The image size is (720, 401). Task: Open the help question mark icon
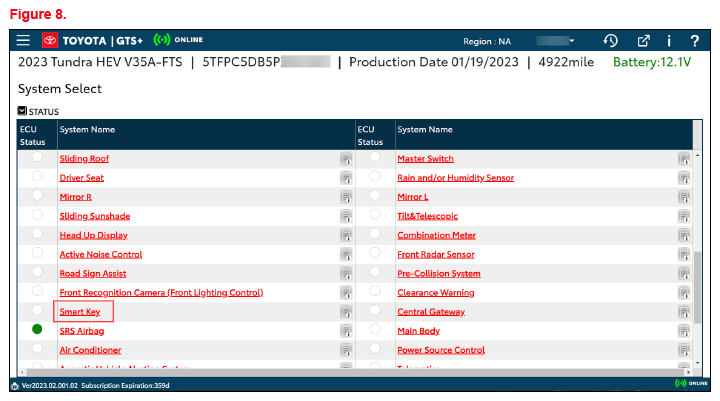point(695,41)
